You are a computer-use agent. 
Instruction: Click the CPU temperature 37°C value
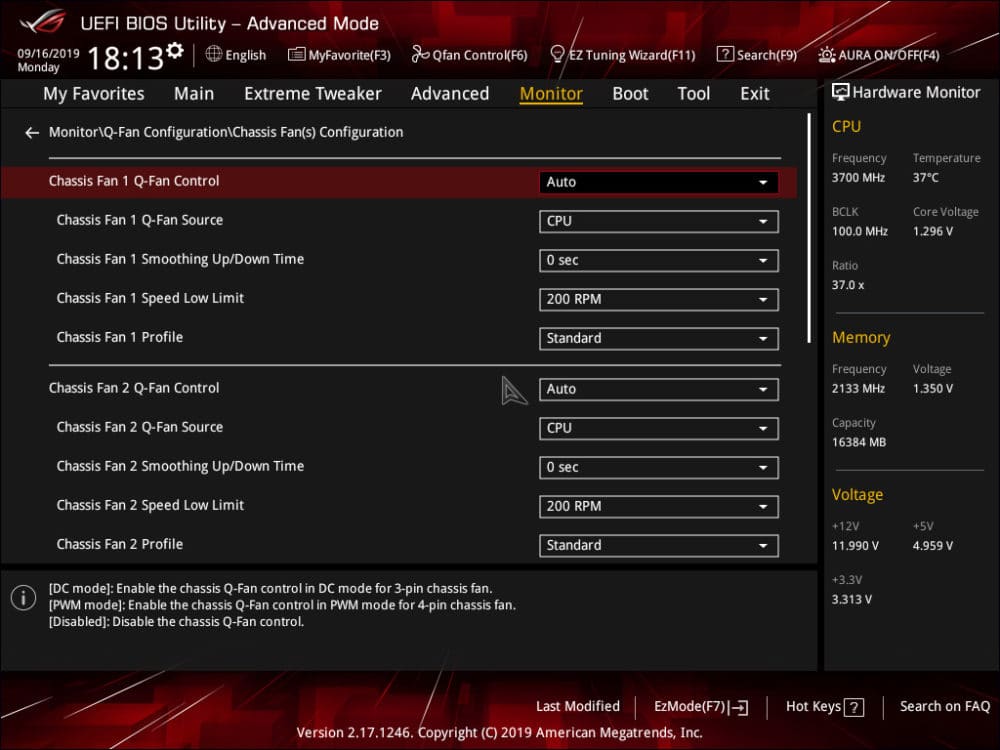925,178
